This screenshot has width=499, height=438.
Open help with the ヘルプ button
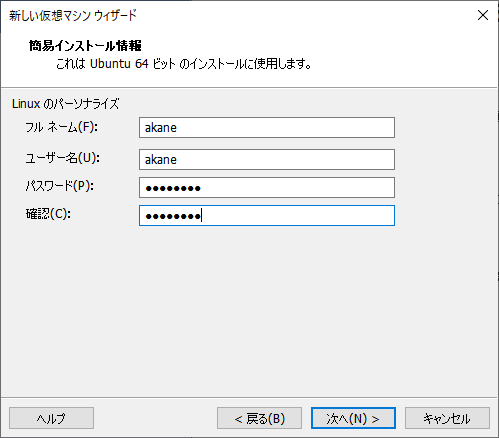[x=51, y=418]
